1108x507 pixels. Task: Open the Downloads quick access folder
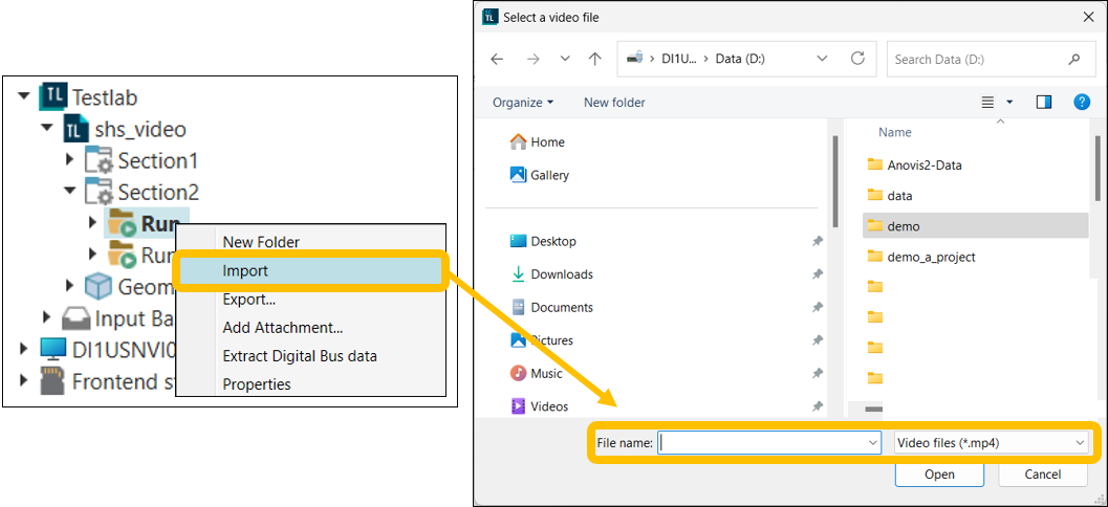[561, 274]
